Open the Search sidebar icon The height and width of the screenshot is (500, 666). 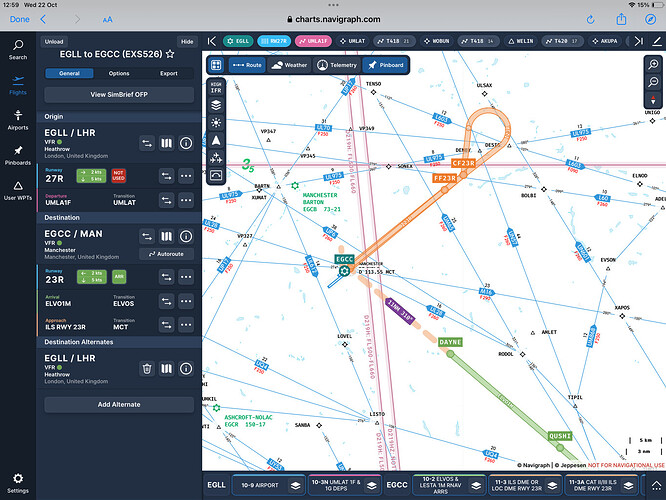18,50
